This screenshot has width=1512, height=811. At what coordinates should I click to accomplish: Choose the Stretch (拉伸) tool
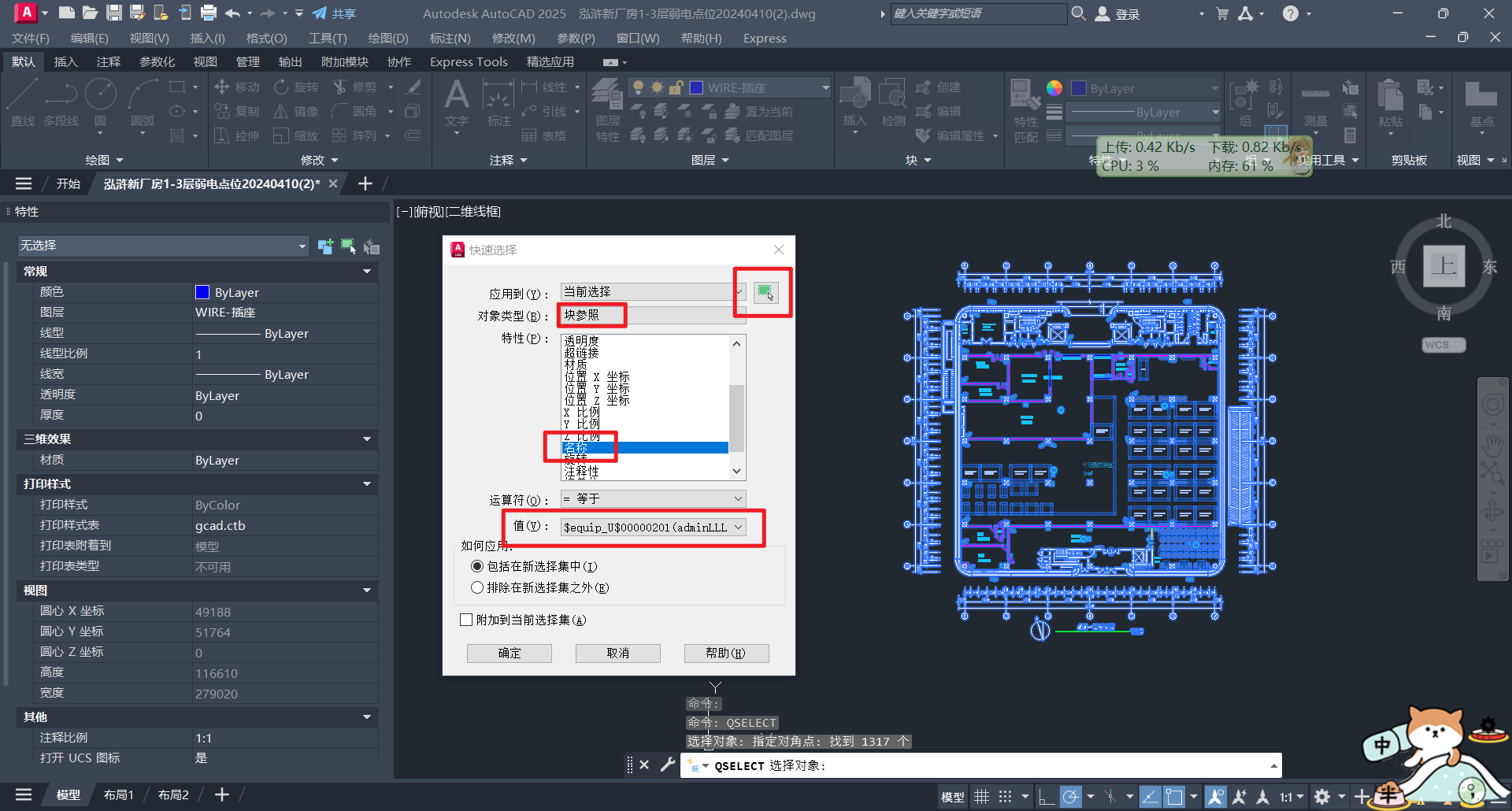pyautogui.click(x=236, y=135)
